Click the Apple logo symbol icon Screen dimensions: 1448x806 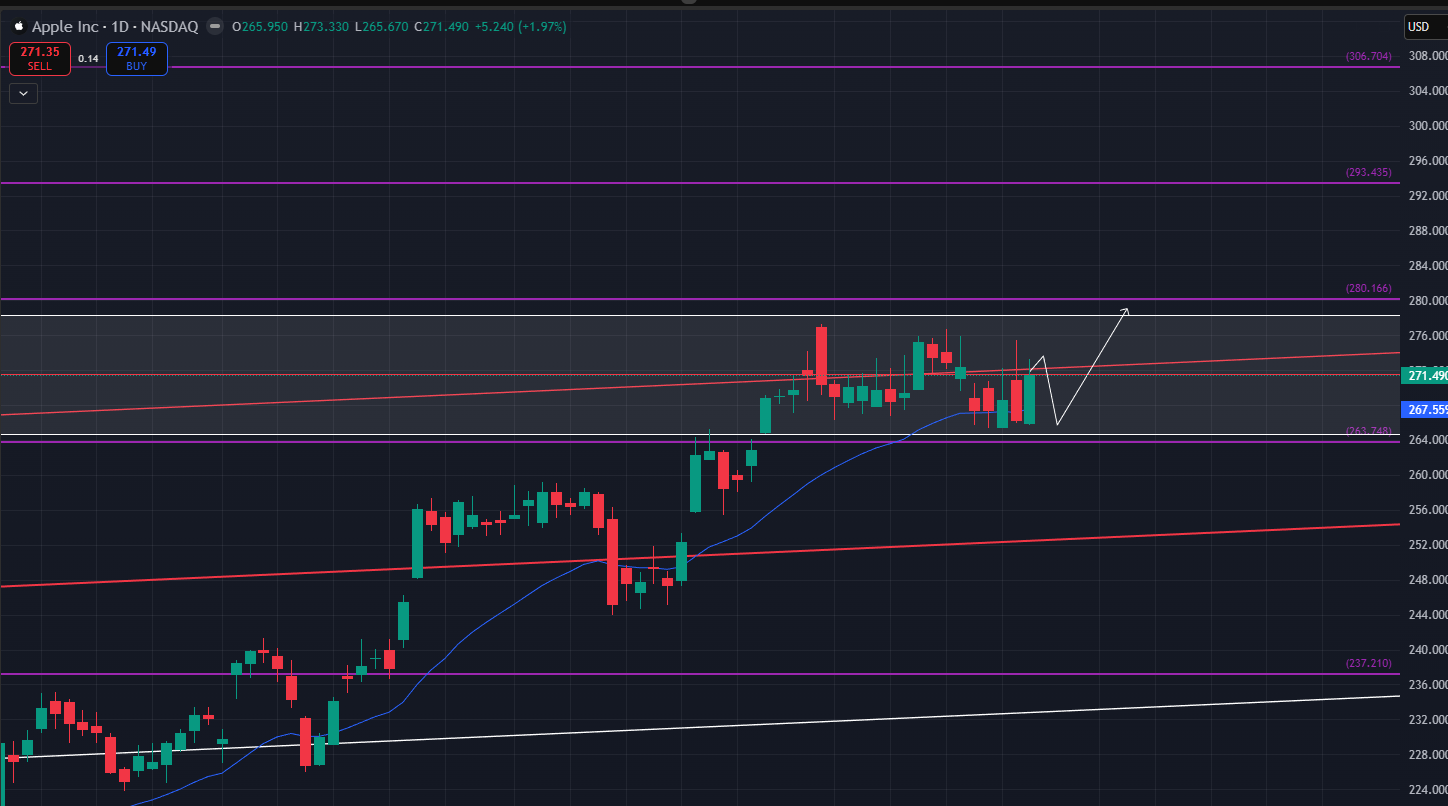coord(18,27)
